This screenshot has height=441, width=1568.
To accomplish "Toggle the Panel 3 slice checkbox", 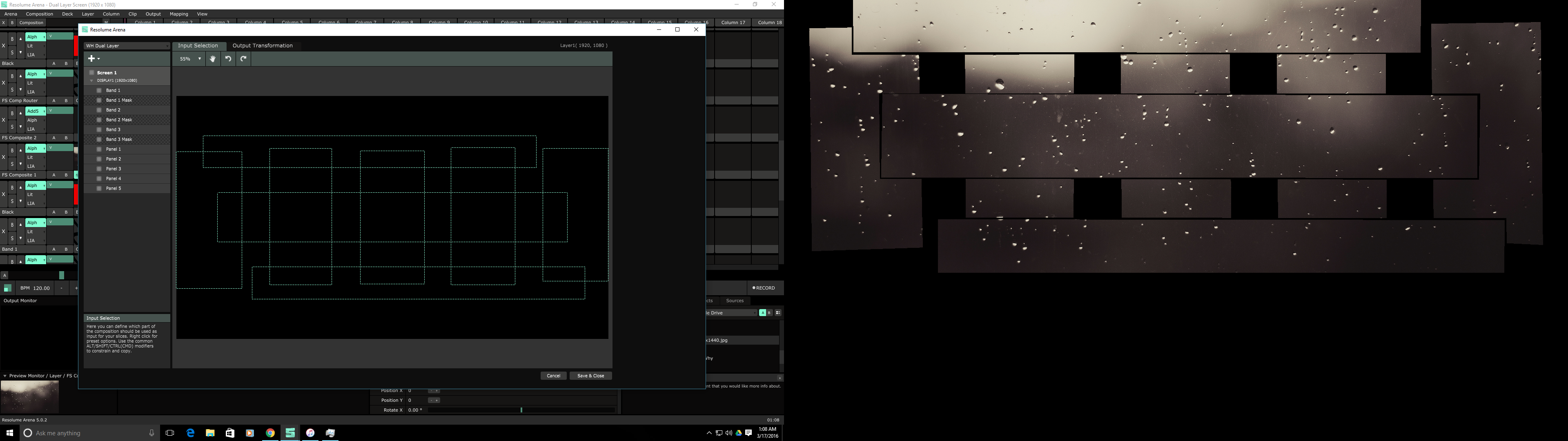I will click(99, 169).
